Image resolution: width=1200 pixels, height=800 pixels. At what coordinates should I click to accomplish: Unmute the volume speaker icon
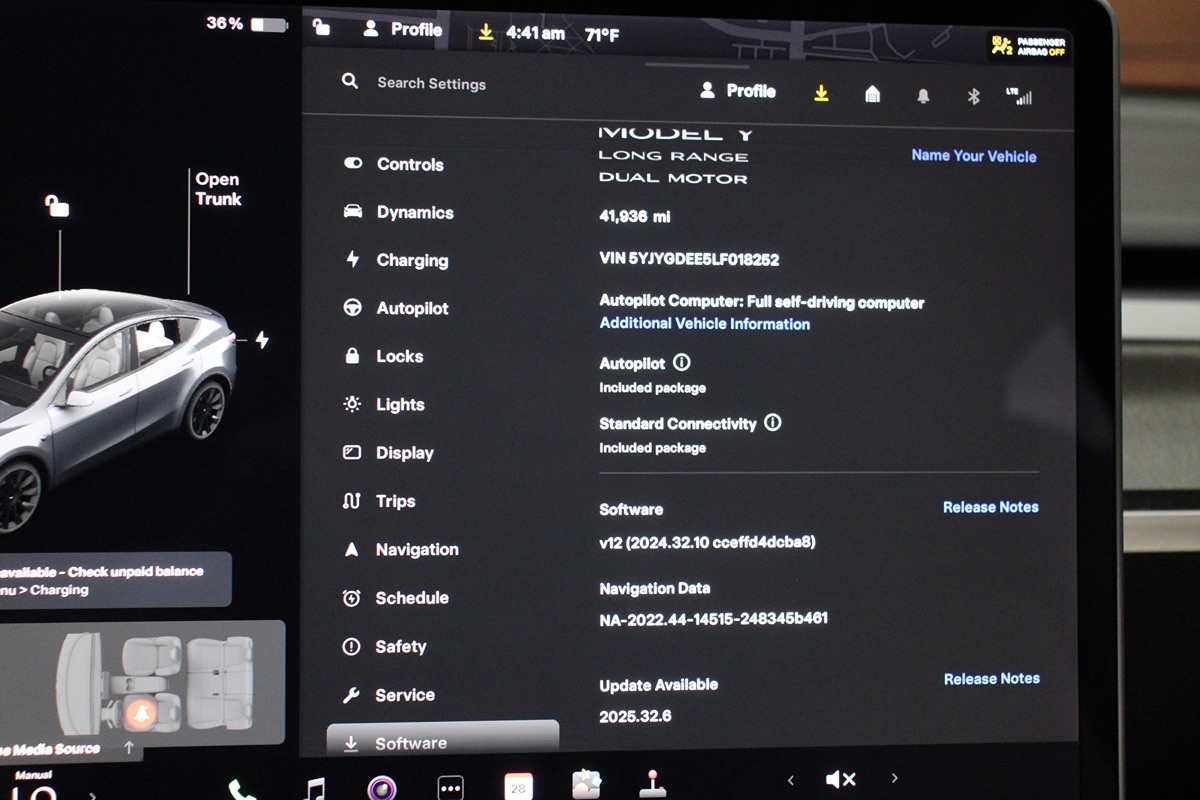pyautogui.click(x=841, y=779)
